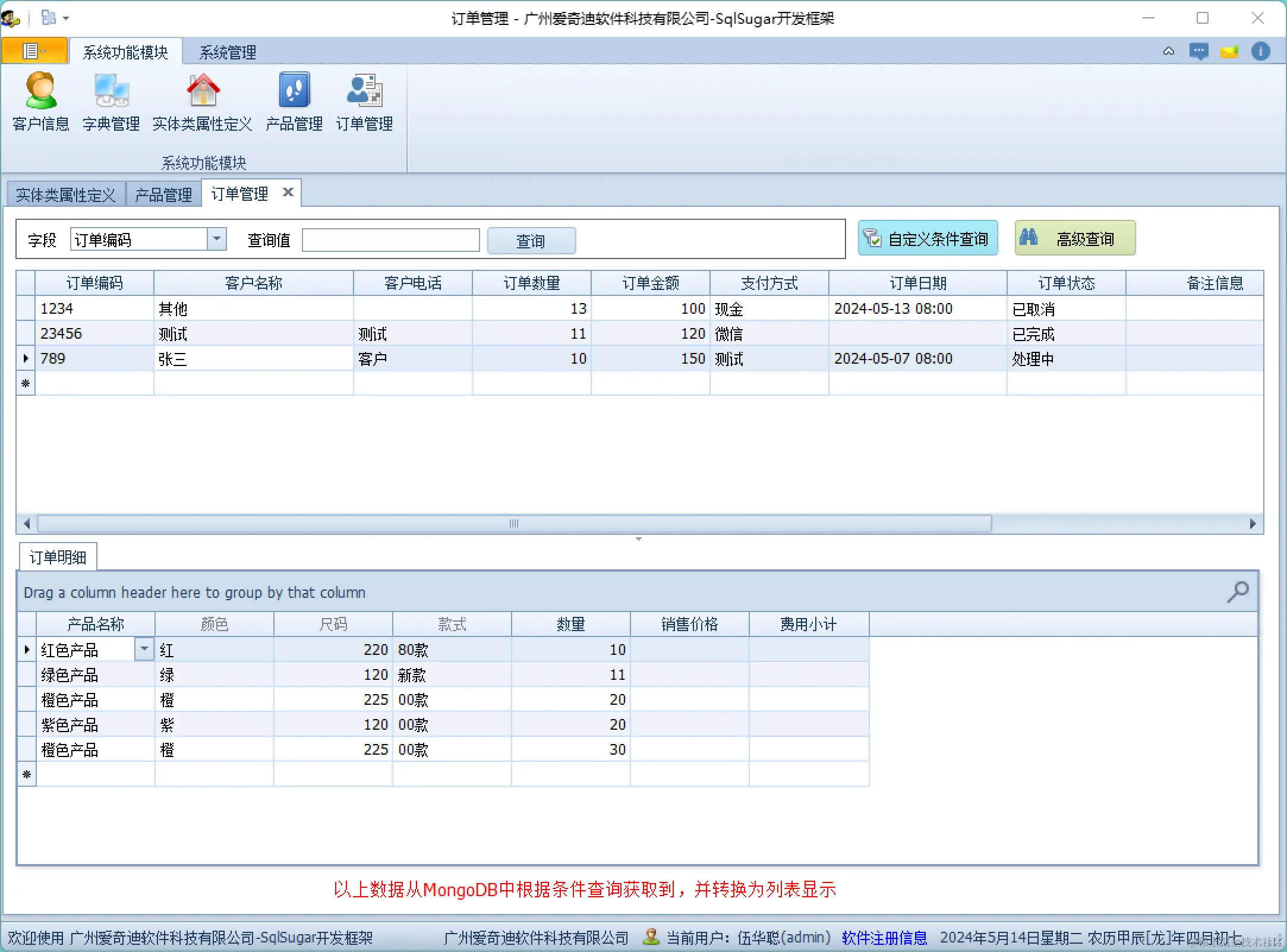This screenshot has height=952, width=1287.
Task: Switch to the 系统管理 ribbon tab
Action: click(x=228, y=52)
